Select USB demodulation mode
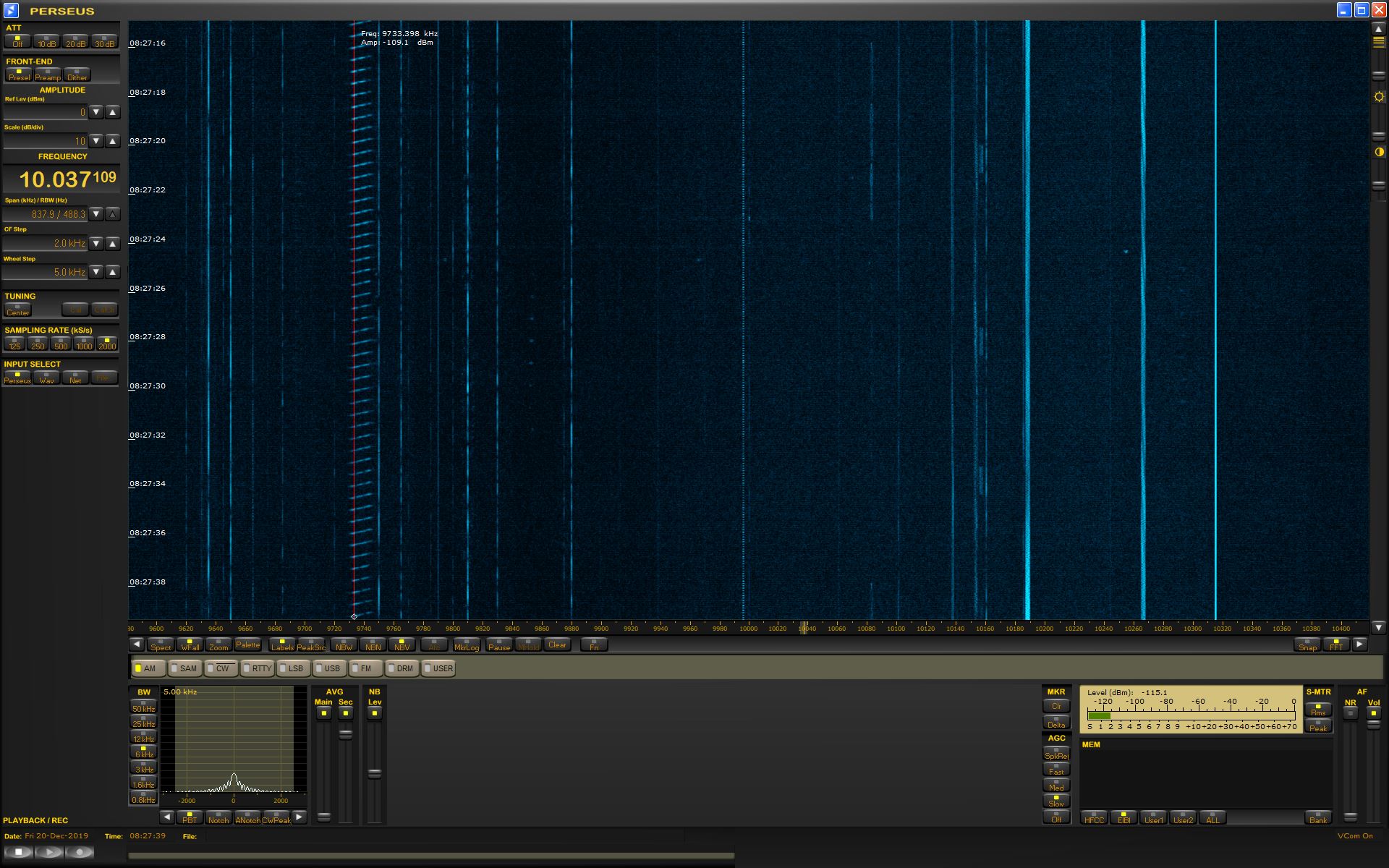1389x868 pixels. tap(328, 668)
